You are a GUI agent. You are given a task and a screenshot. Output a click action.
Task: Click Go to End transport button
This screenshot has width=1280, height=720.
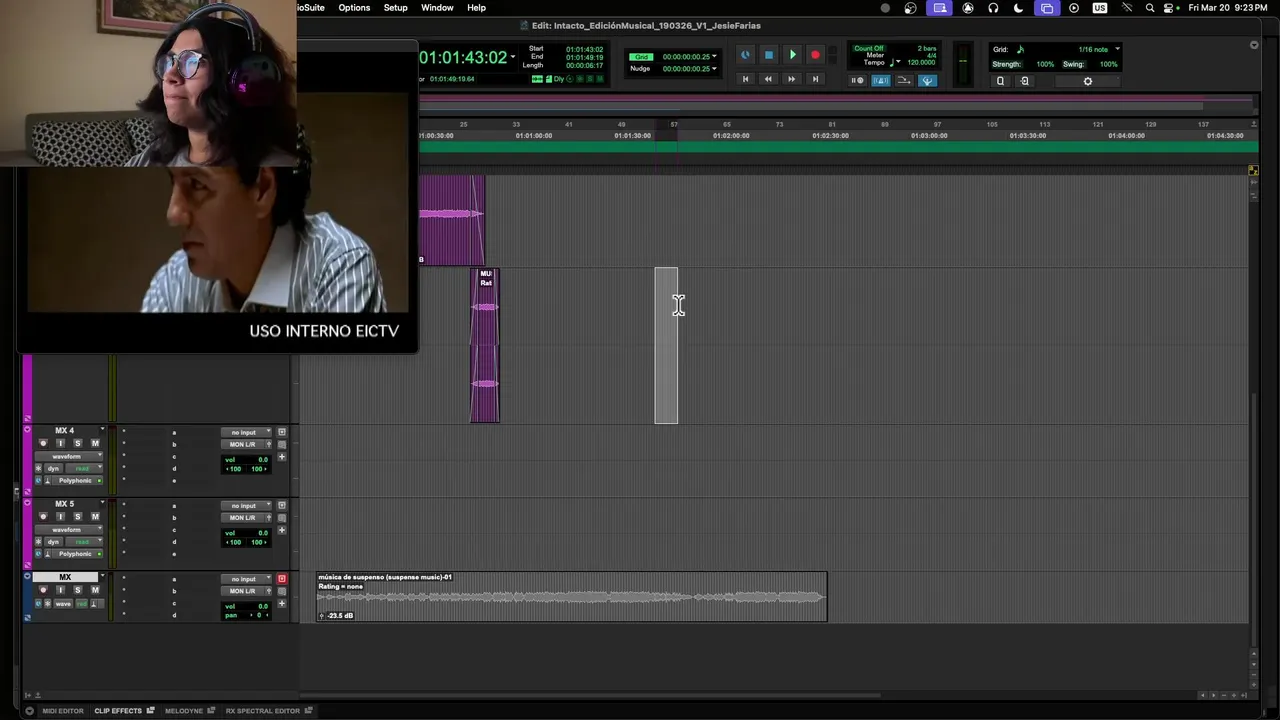[815, 79]
